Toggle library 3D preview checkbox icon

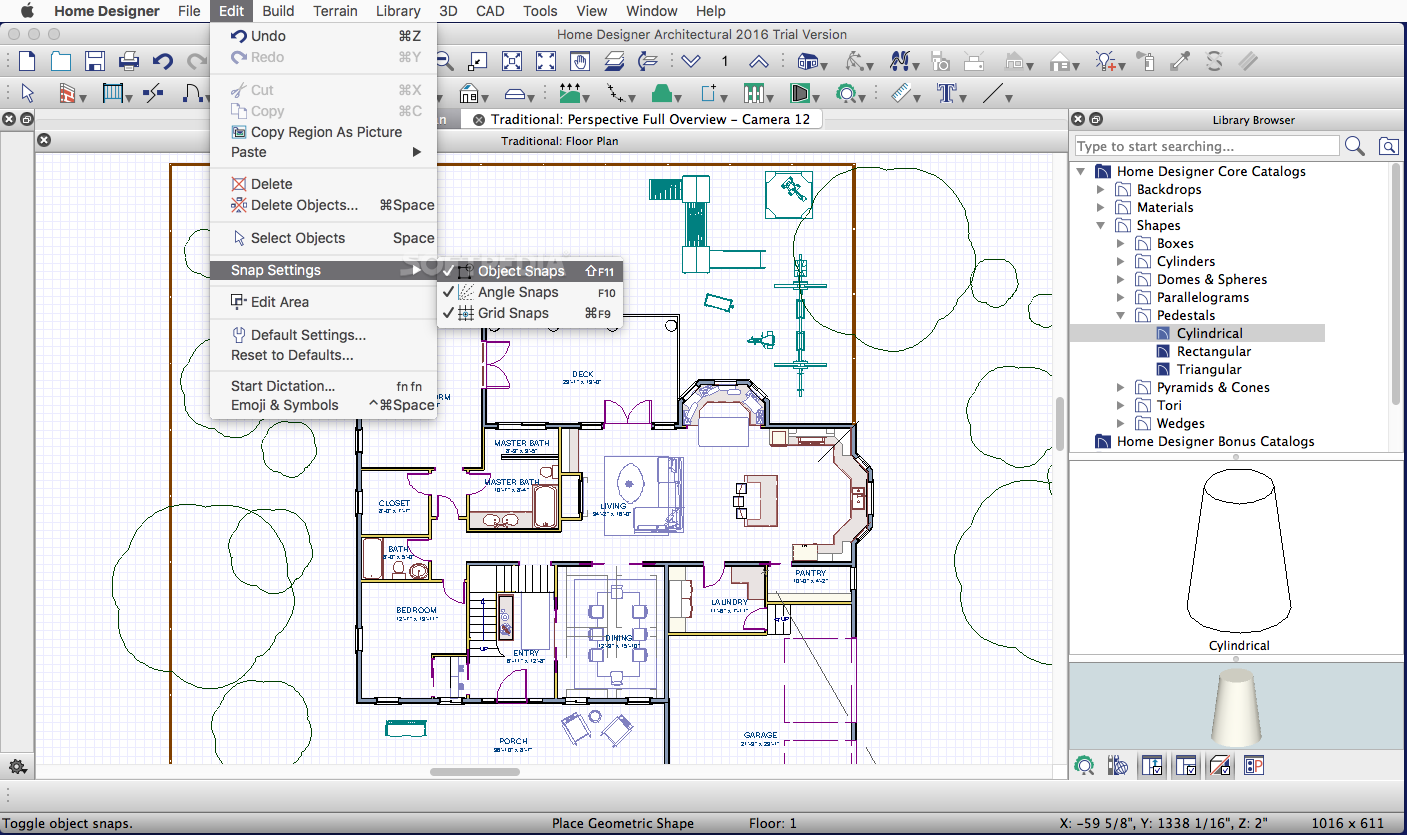click(x=1220, y=766)
